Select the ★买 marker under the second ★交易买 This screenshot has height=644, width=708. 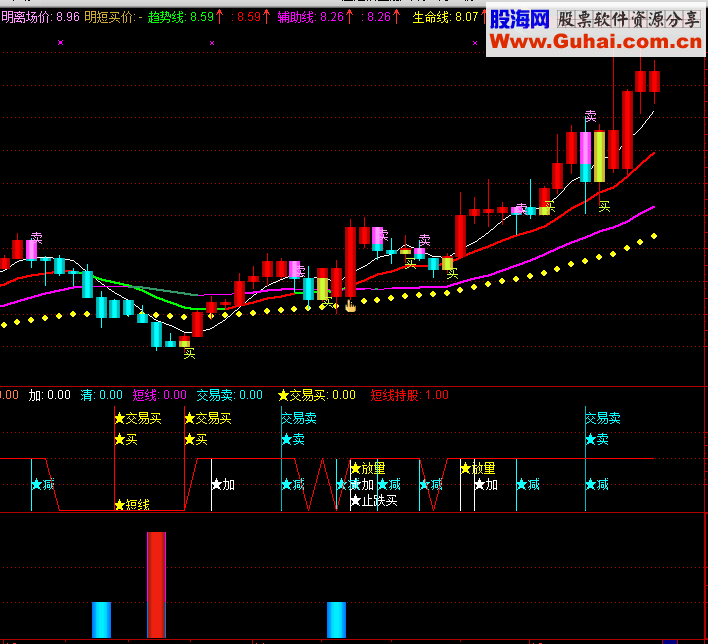pyautogui.click(x=196, y=439)
